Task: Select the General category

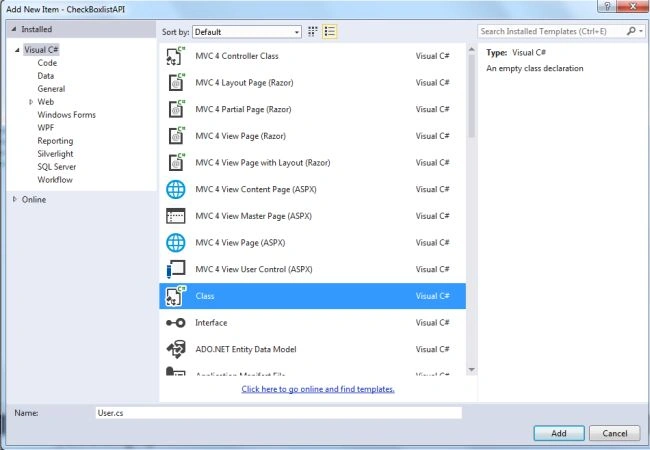Action: [x=51, y=89]
